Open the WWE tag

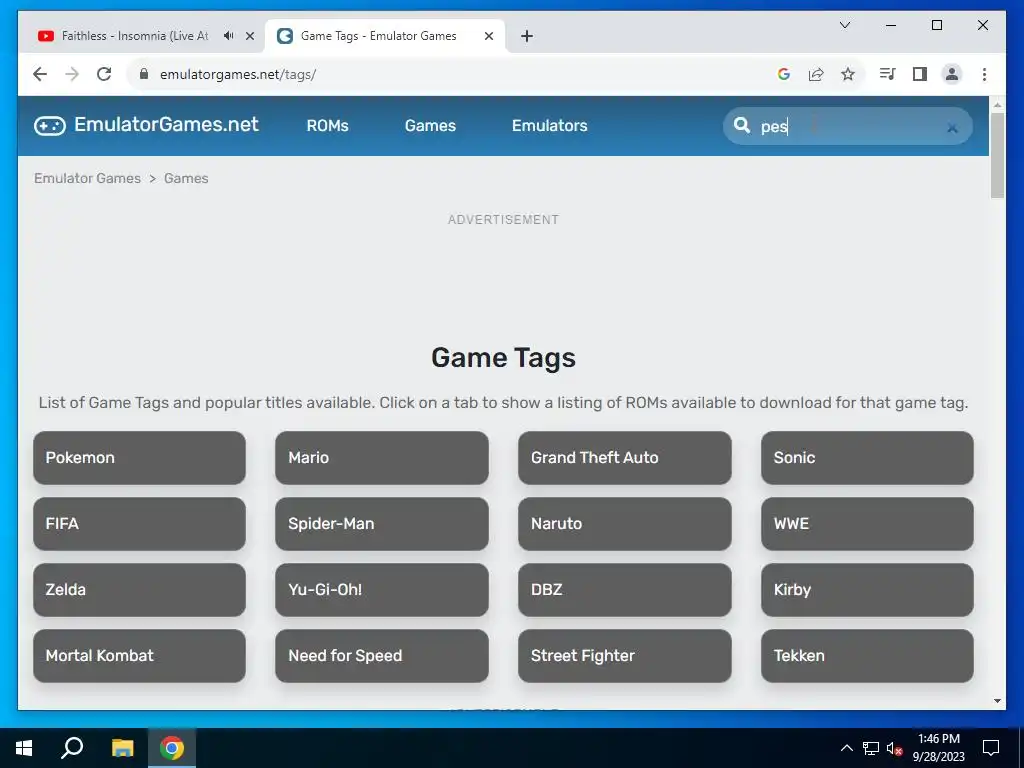[867, 524]
